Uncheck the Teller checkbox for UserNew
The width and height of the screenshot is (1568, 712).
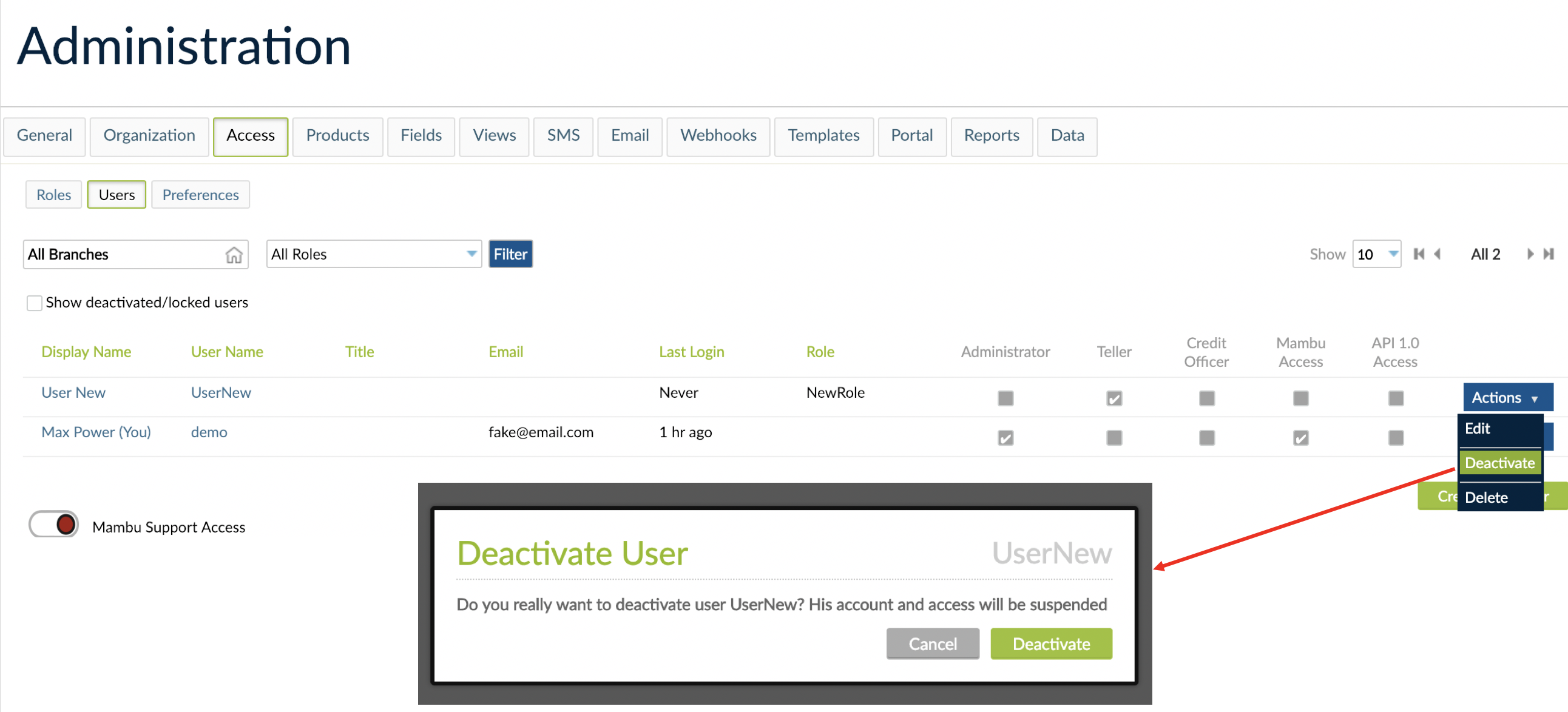[x=1113, y=397]
